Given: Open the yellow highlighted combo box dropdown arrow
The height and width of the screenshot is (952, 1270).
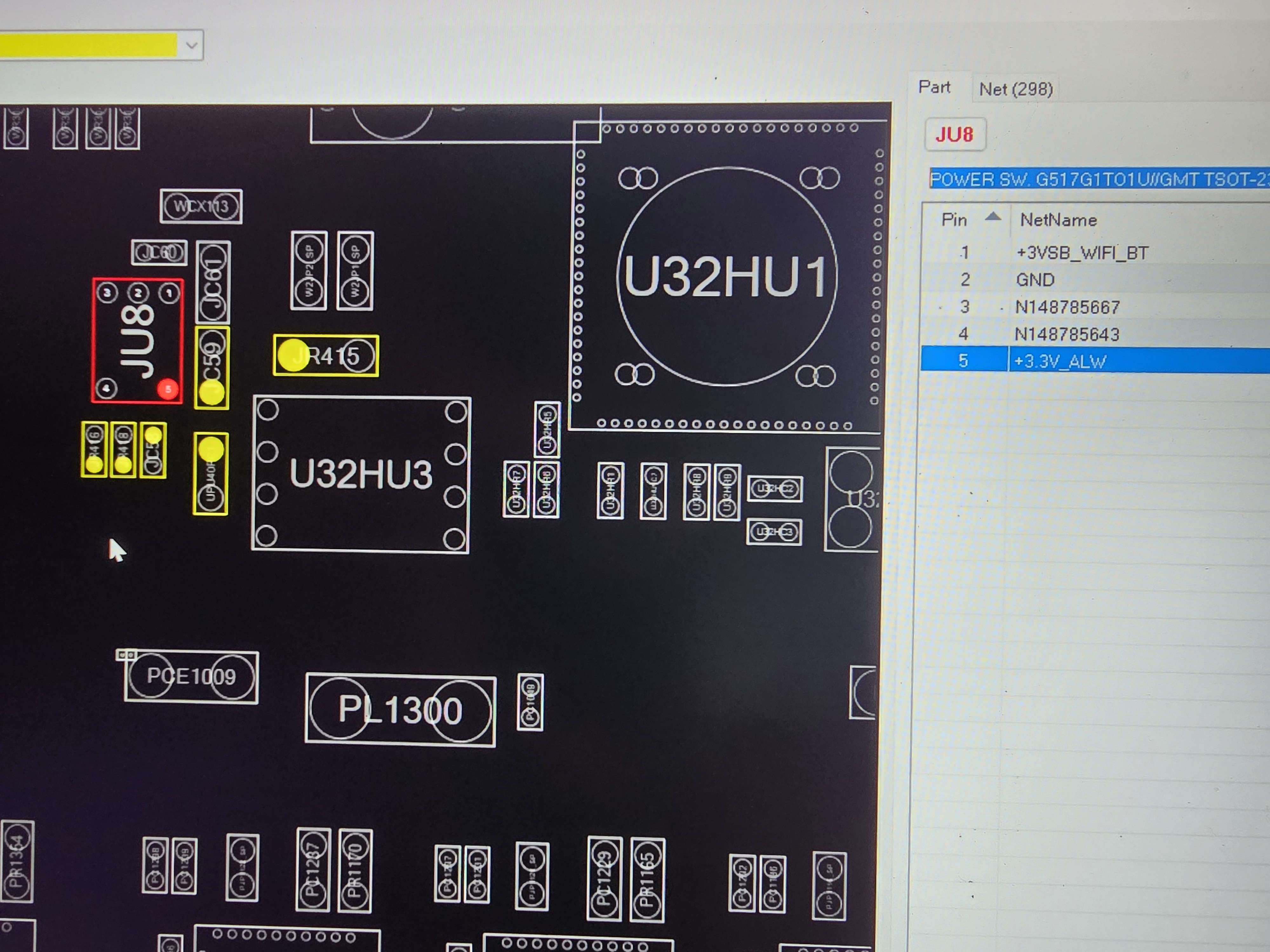Looking at the screenshot, I should coord(192,45).
